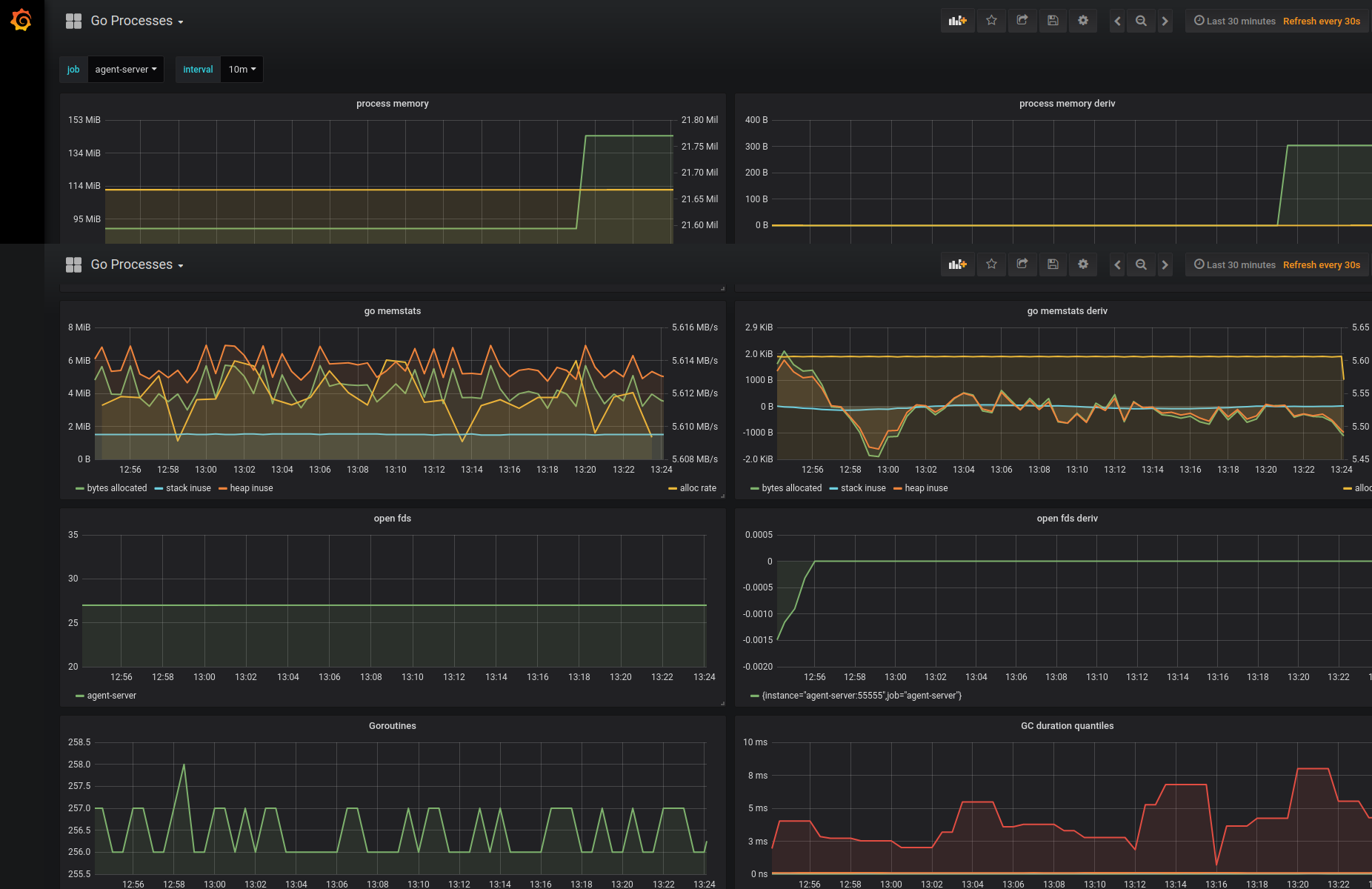Shift time range back using topmost header's left arrow

tap(1117, 21)
